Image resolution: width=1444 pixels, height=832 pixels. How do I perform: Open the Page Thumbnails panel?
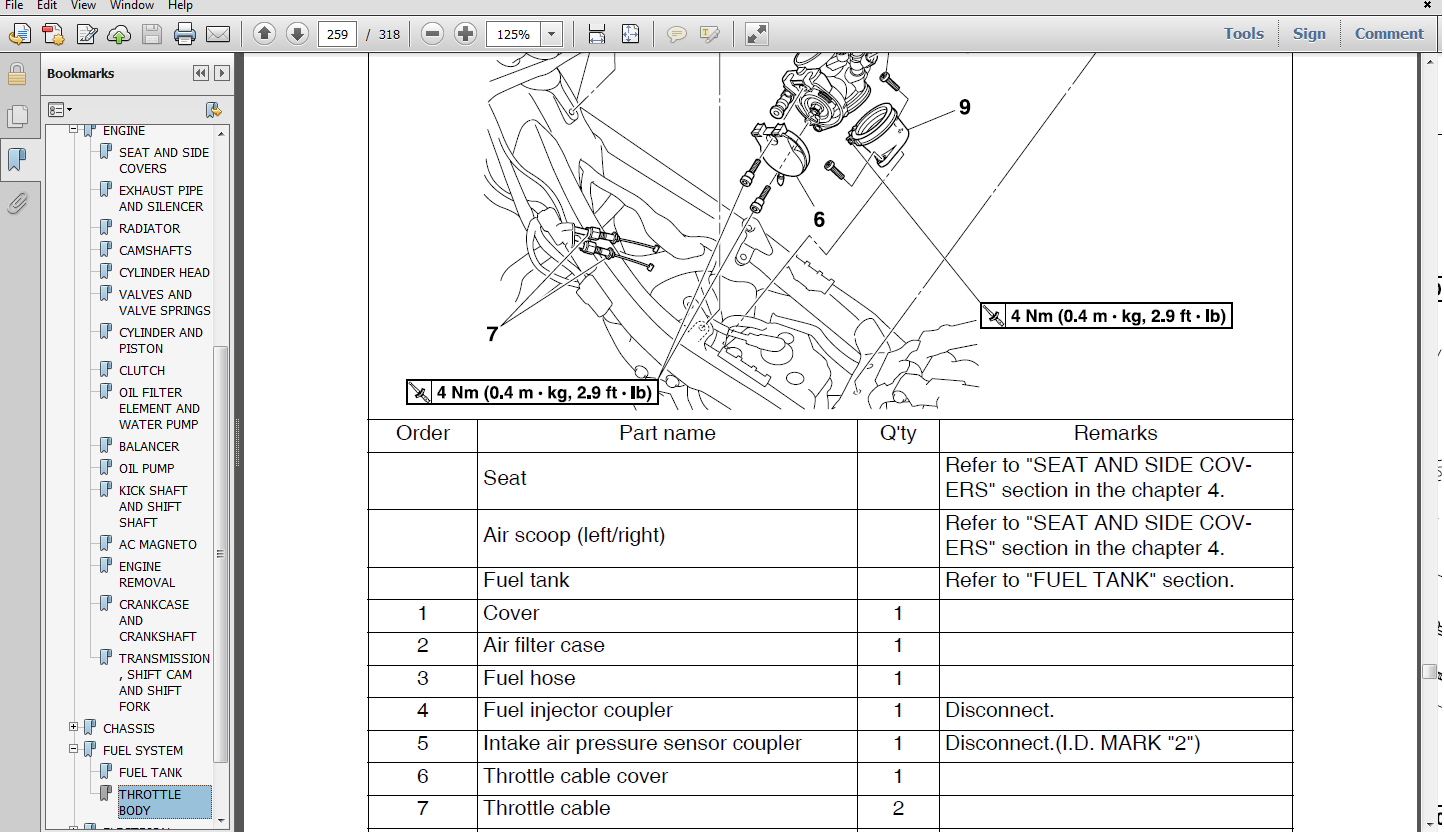[x=17, y=116]
